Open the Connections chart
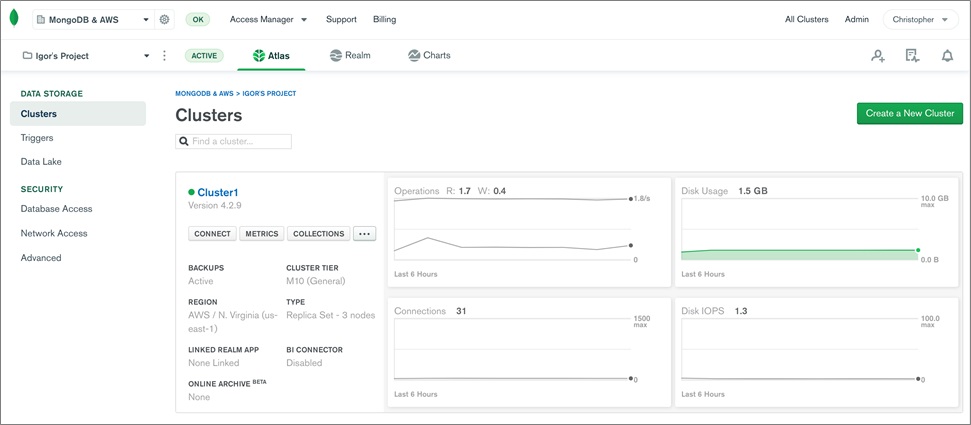 click(529, 353)
